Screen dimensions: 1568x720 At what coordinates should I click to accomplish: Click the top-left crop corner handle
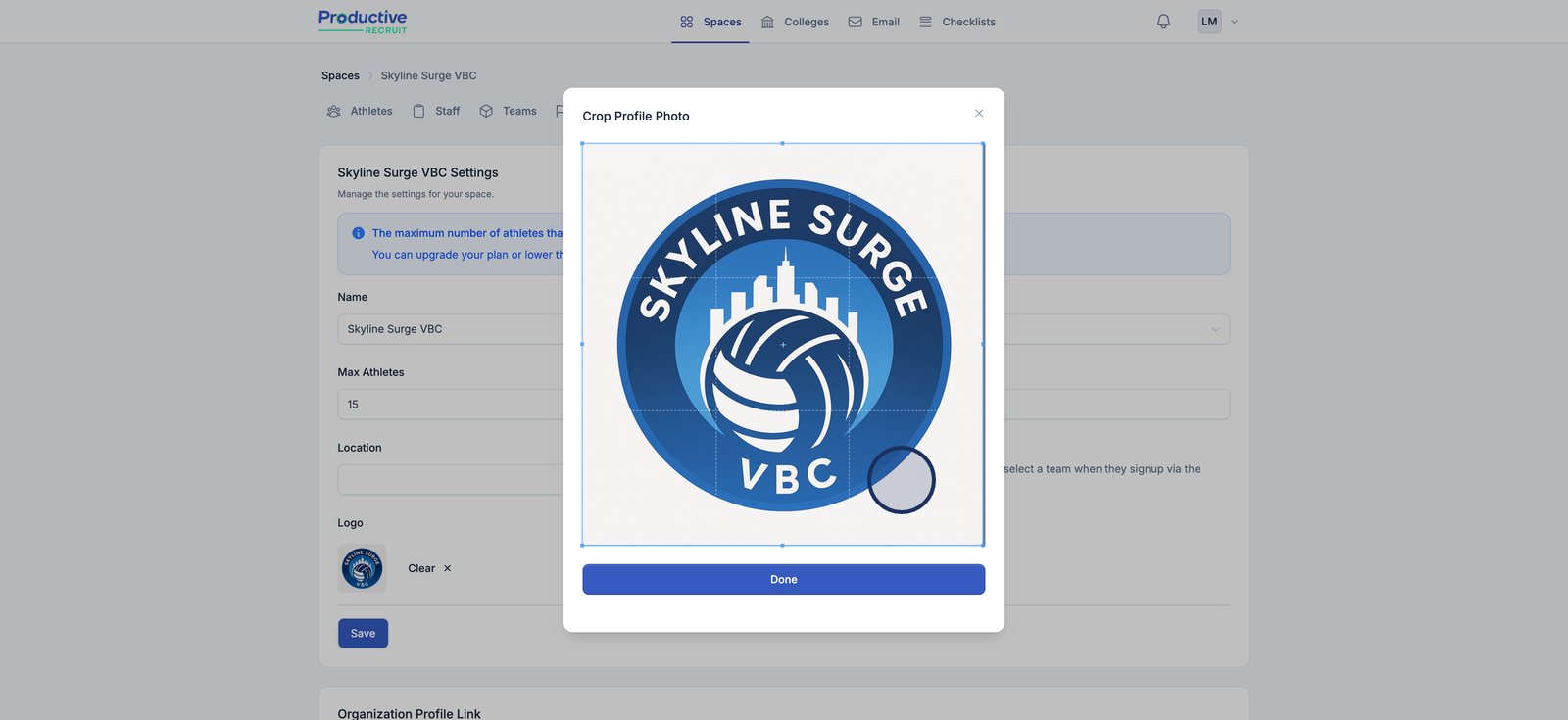click(583, 144)
